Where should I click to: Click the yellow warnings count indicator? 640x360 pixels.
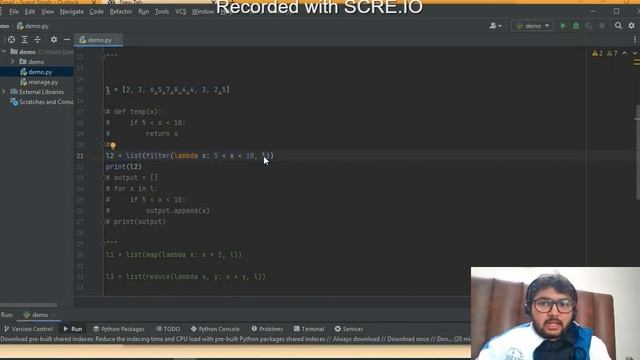click(597, 53)
